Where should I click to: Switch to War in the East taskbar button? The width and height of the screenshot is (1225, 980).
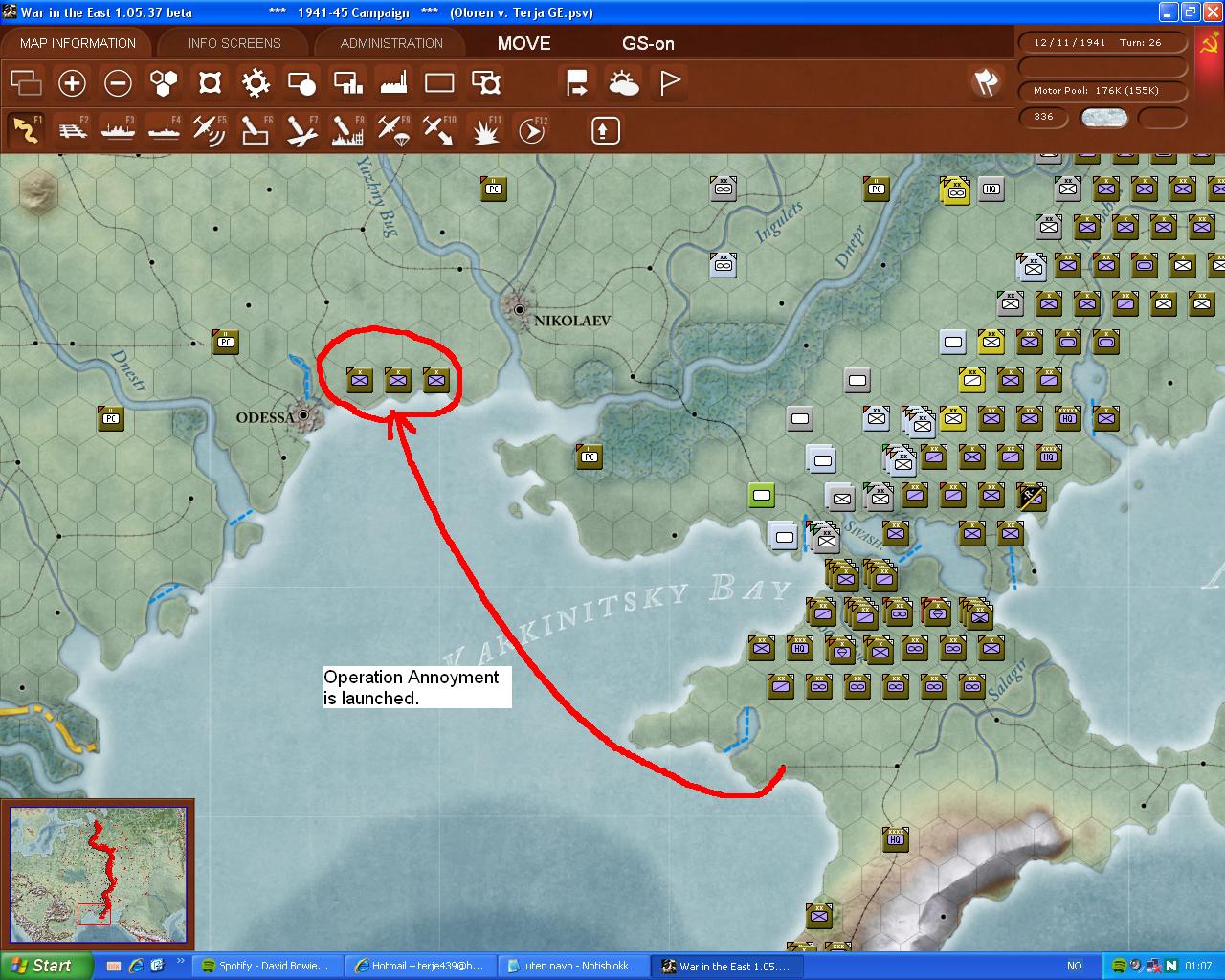(726, 966)
